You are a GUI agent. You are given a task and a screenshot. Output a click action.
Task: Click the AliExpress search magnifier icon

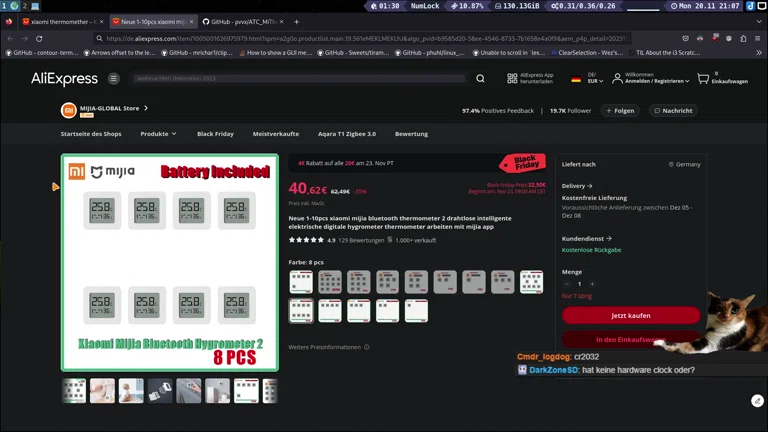[480, 78]
